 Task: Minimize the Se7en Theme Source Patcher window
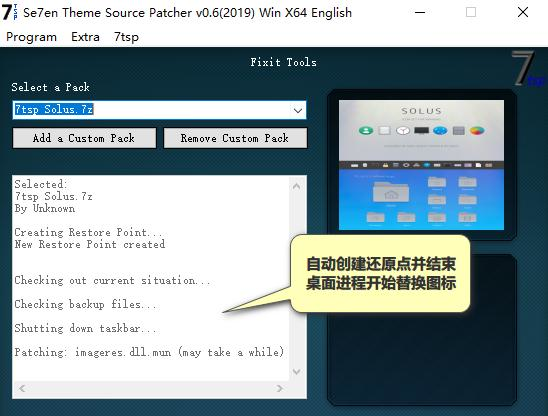pyautogui.click(x=420, y=13)
